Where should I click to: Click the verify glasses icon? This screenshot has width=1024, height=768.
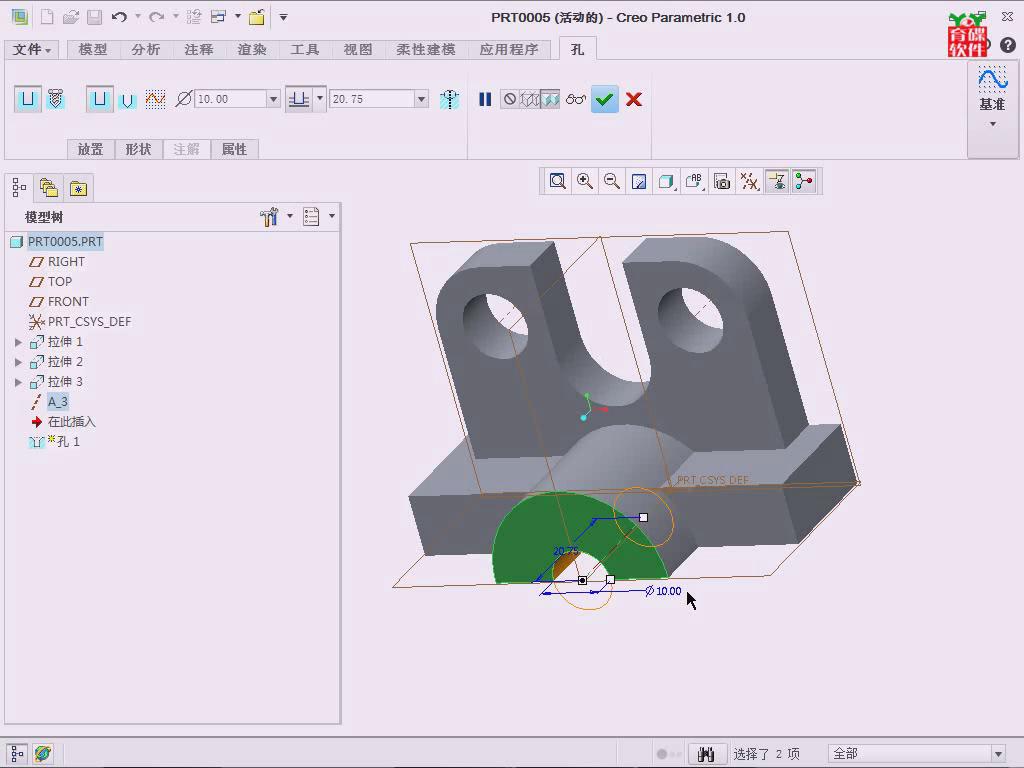[x=575, y=99]
